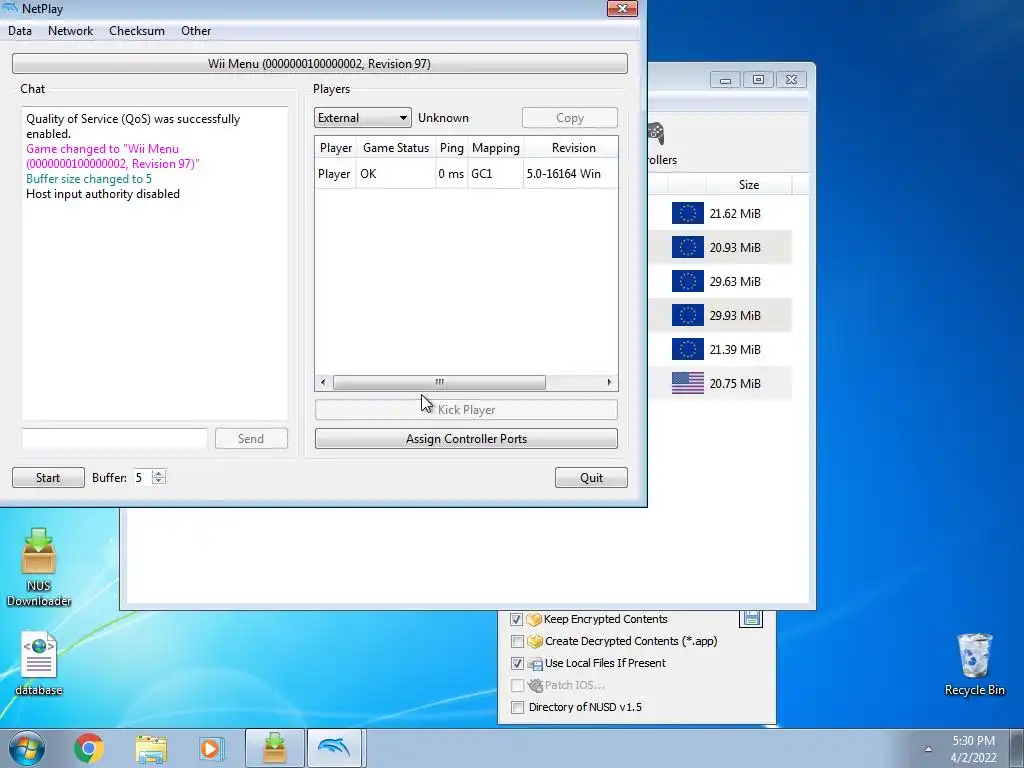Click the Wii Menu game selection button
The width and height of the screenshot is (1024, 768).
click(x=319, y=63)
